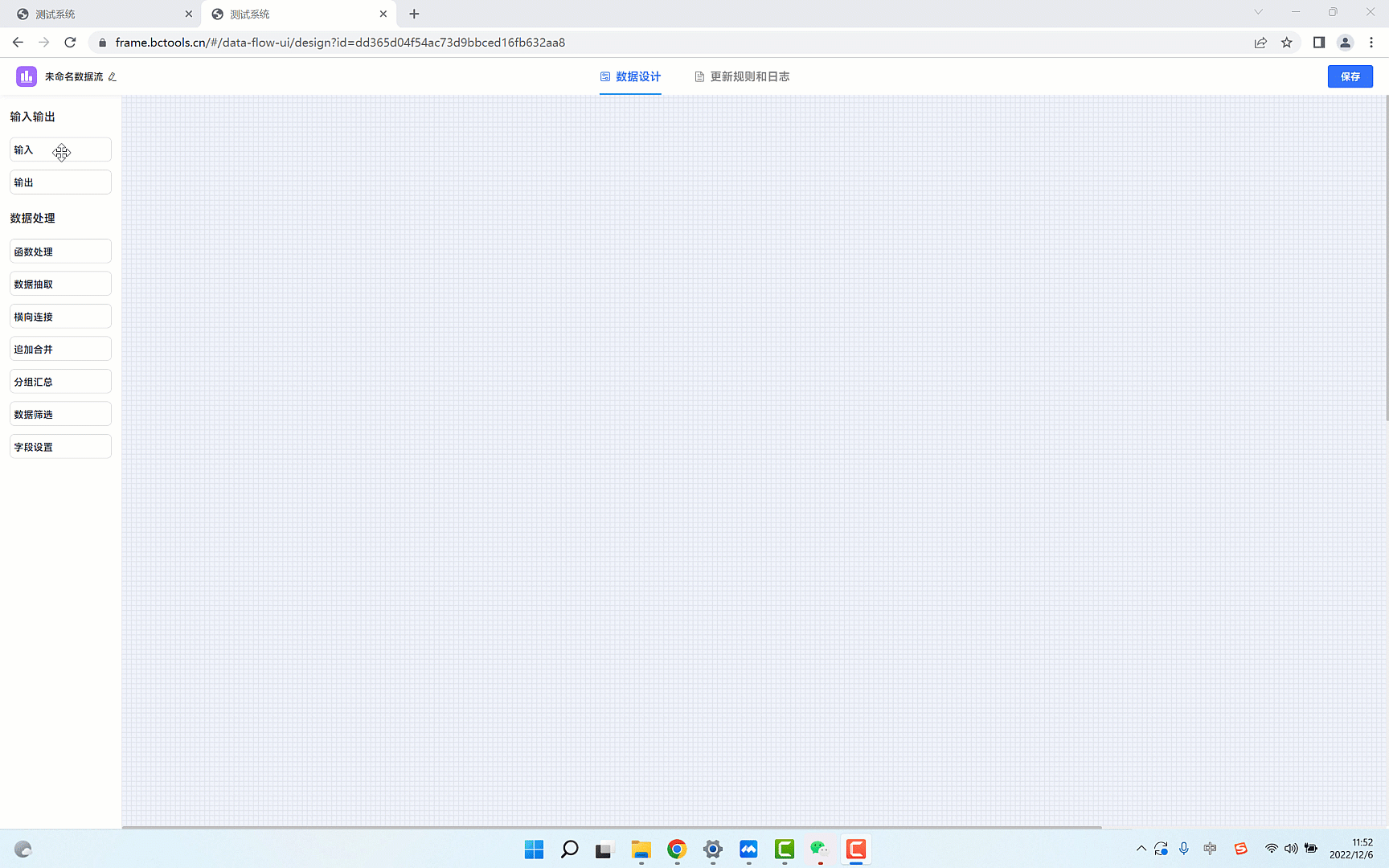Click the Sogou input tray icon
This screenshot has height=868, width=1389.
coord(1241,849)
